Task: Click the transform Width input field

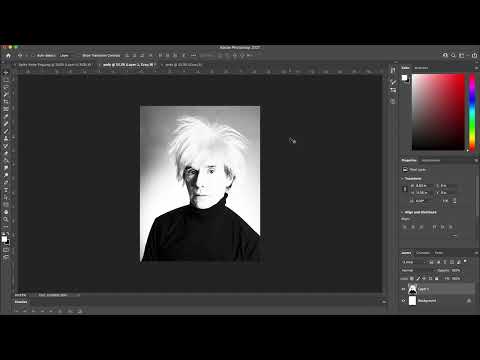Action: pos(424,185)
